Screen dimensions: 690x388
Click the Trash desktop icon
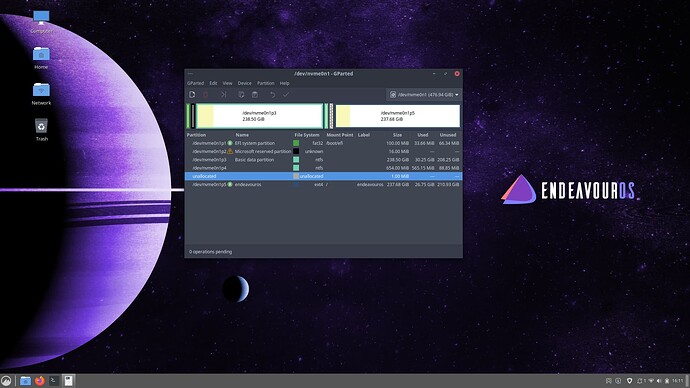click(x=41, y=129)
